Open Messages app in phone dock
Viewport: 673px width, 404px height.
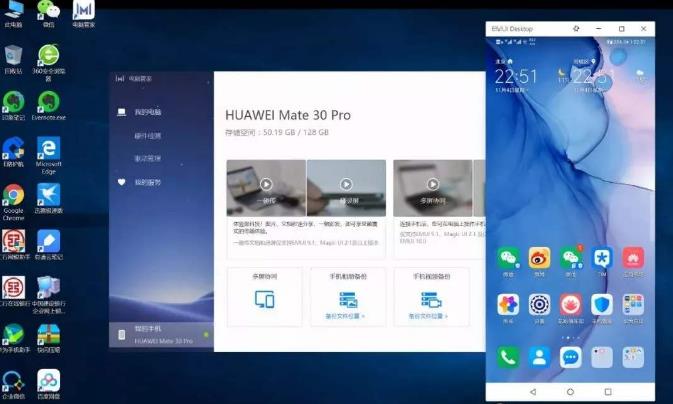click(x=570, y=357)
